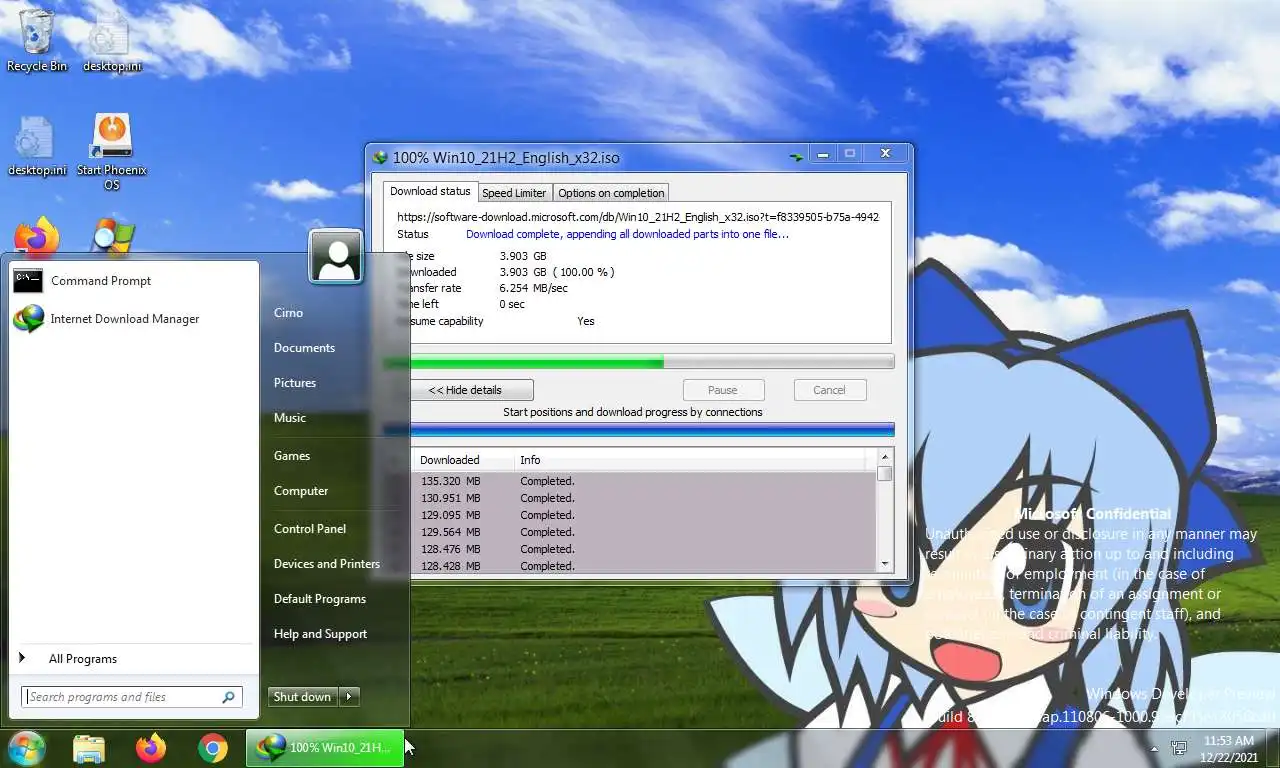
Task: Click scroll up arrow in connections list
Action: (884, 459)
